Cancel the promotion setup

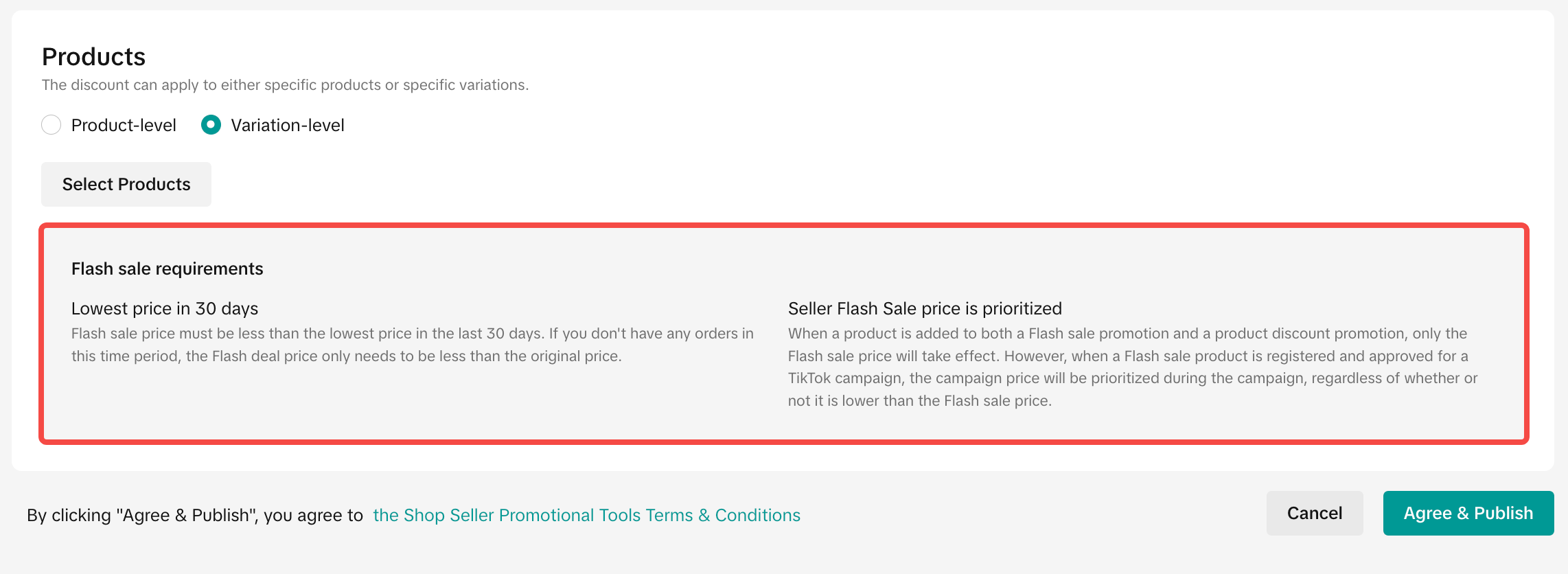1314,513
